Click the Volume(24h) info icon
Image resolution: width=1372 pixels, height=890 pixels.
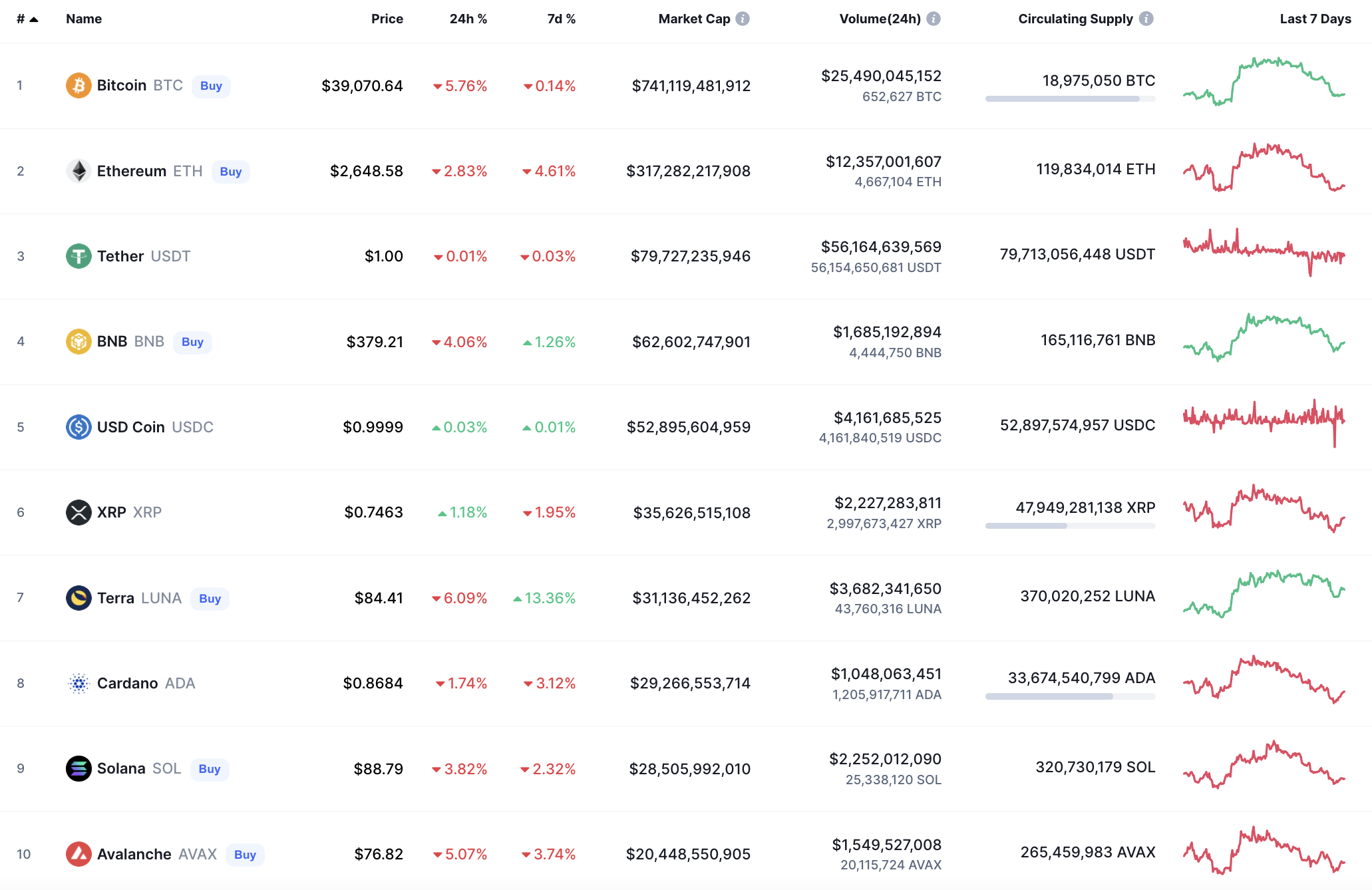[x=935, y=19]
